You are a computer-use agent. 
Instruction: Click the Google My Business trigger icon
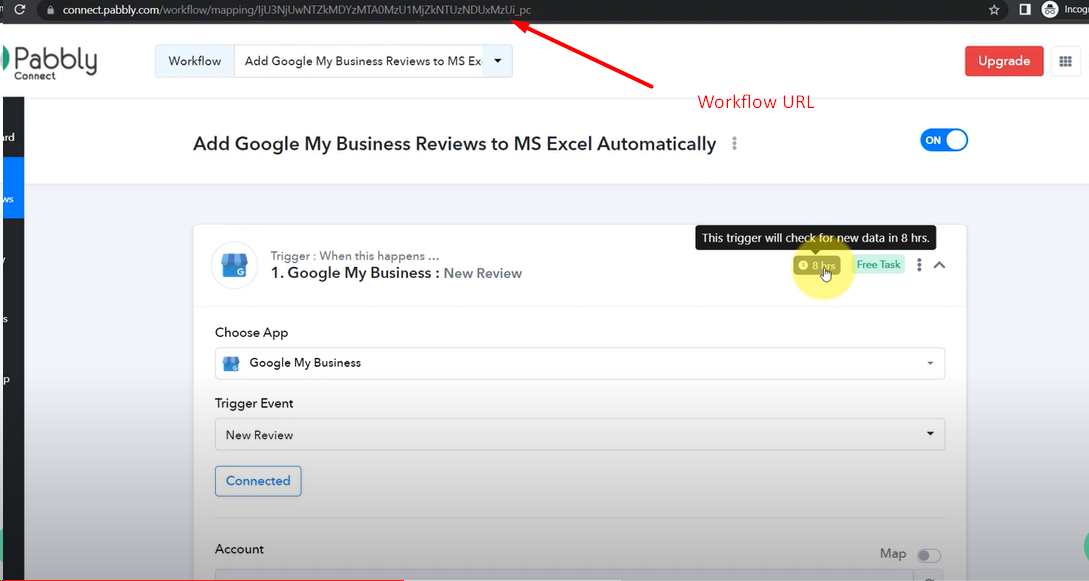click(x=234, y=265)
